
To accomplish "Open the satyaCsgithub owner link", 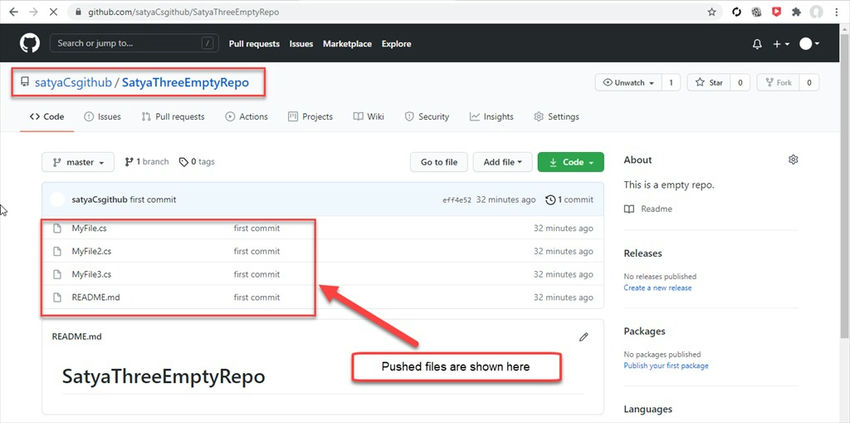I will tap(73, 82).
